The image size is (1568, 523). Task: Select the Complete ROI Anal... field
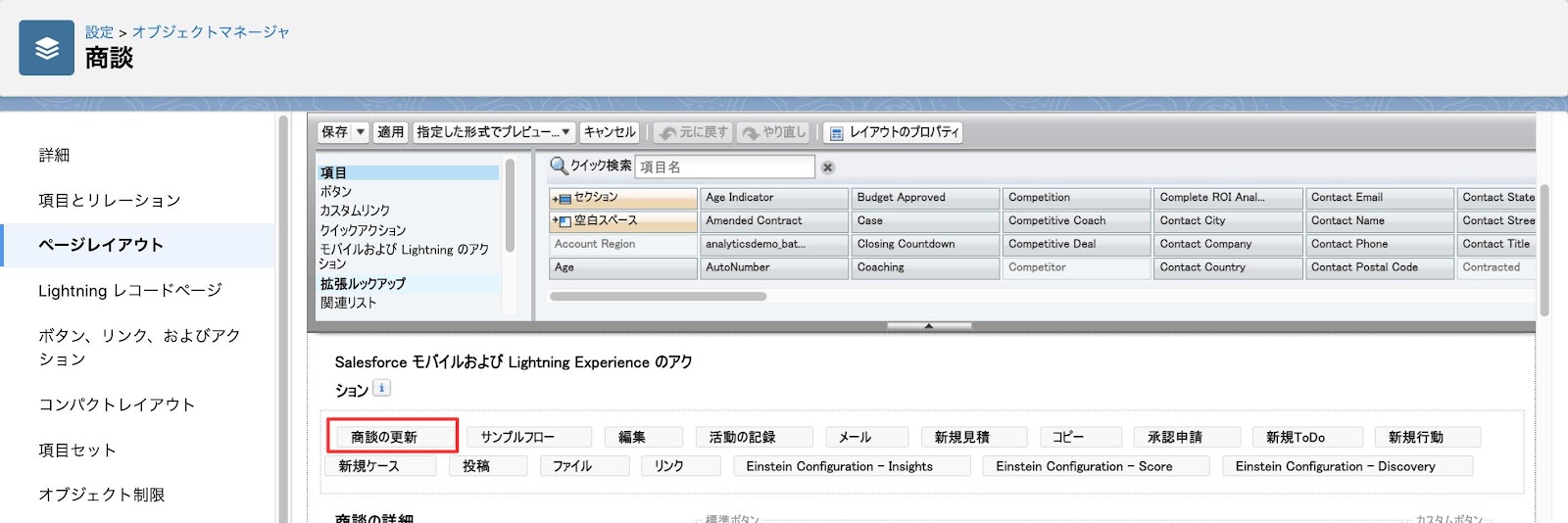coord(1228,198)
